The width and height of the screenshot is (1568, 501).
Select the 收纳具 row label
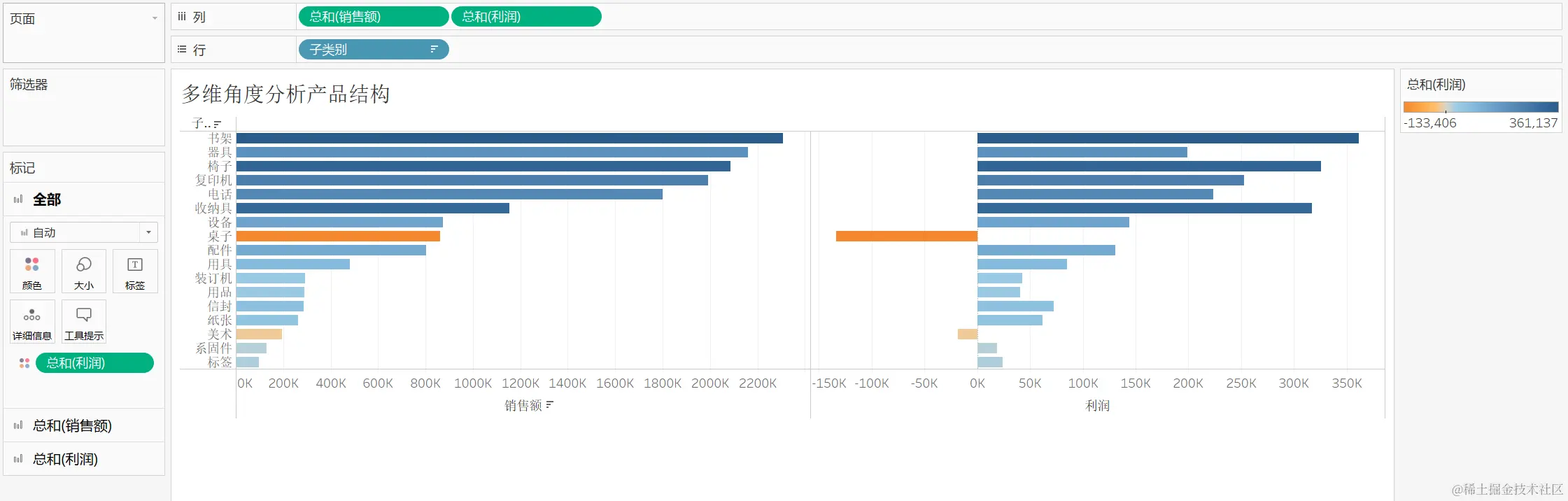[x=213, y=209]
